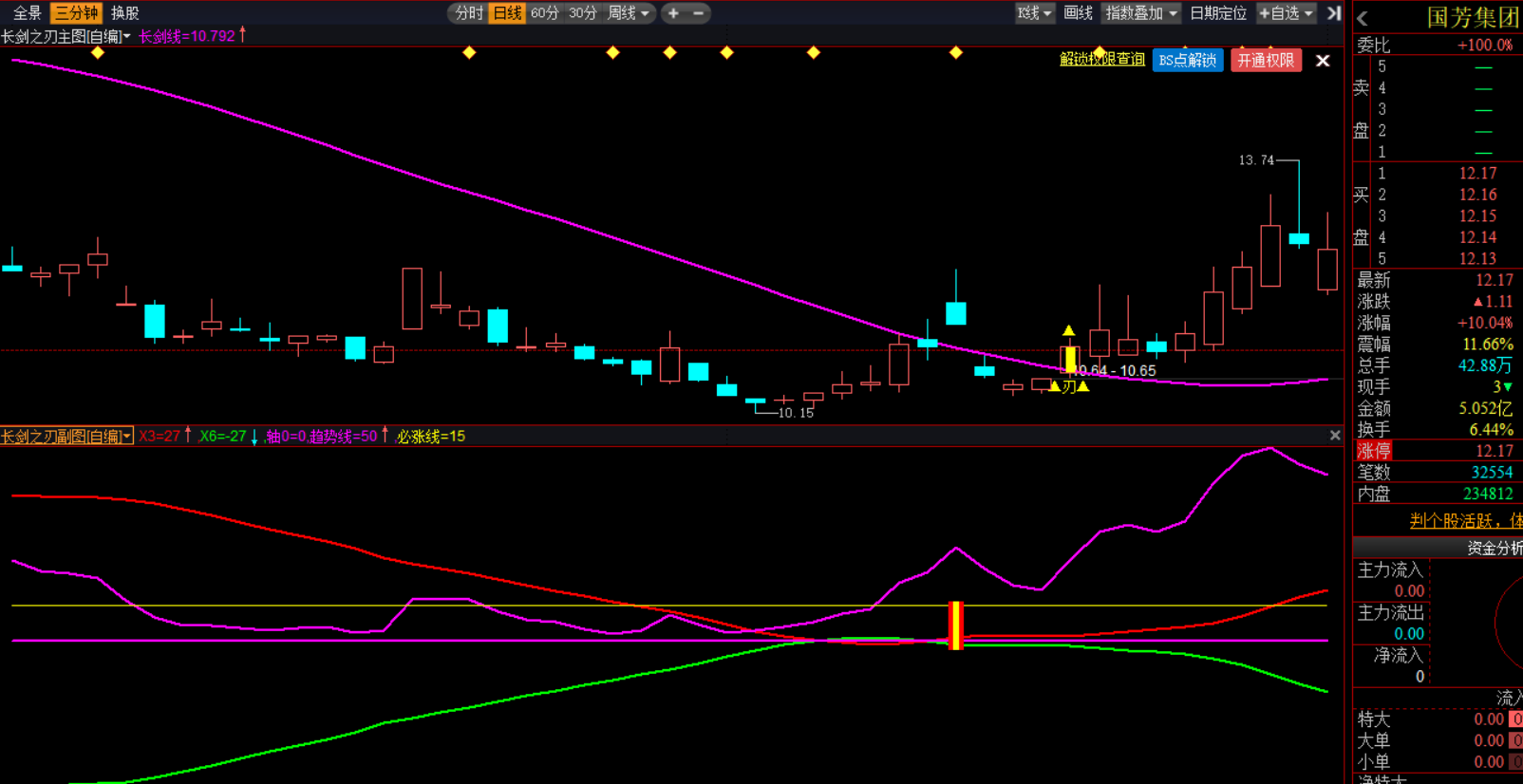Click the yellow highlighted candle near 10.64
The width and height of the screenshot is (1523, 784).
[1070, 359]
